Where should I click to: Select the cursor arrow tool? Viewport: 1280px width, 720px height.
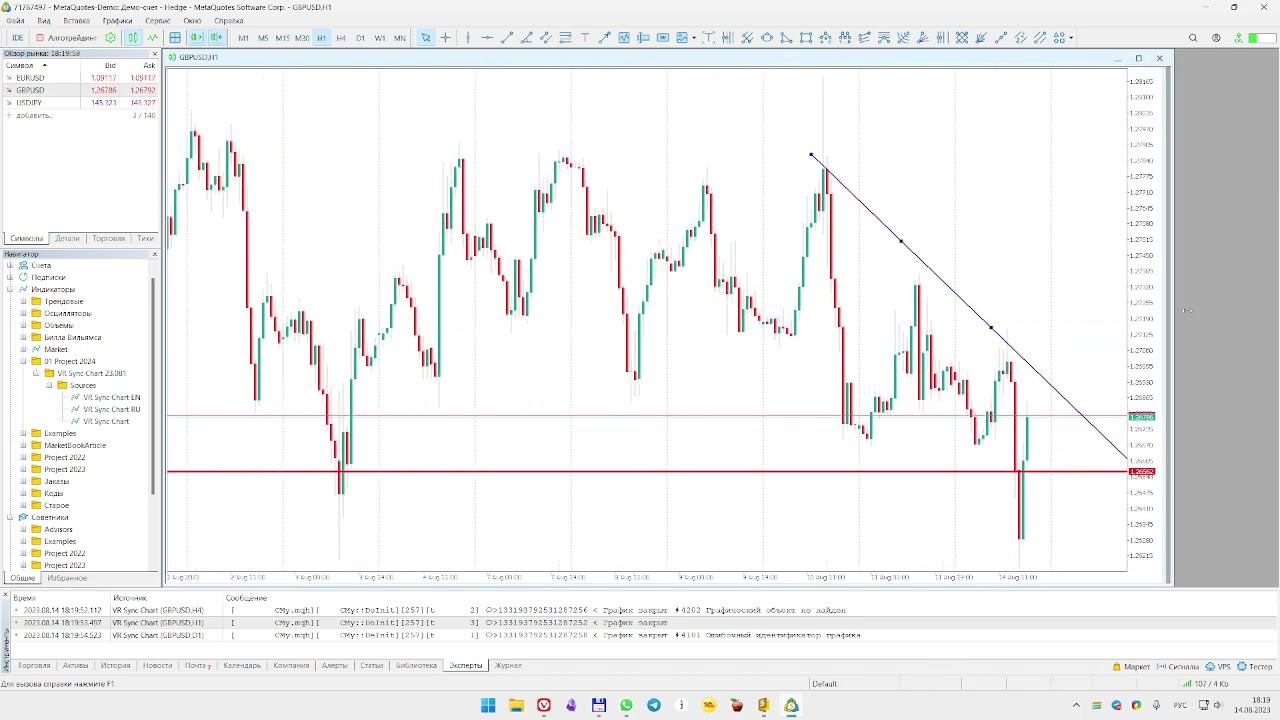426,38
